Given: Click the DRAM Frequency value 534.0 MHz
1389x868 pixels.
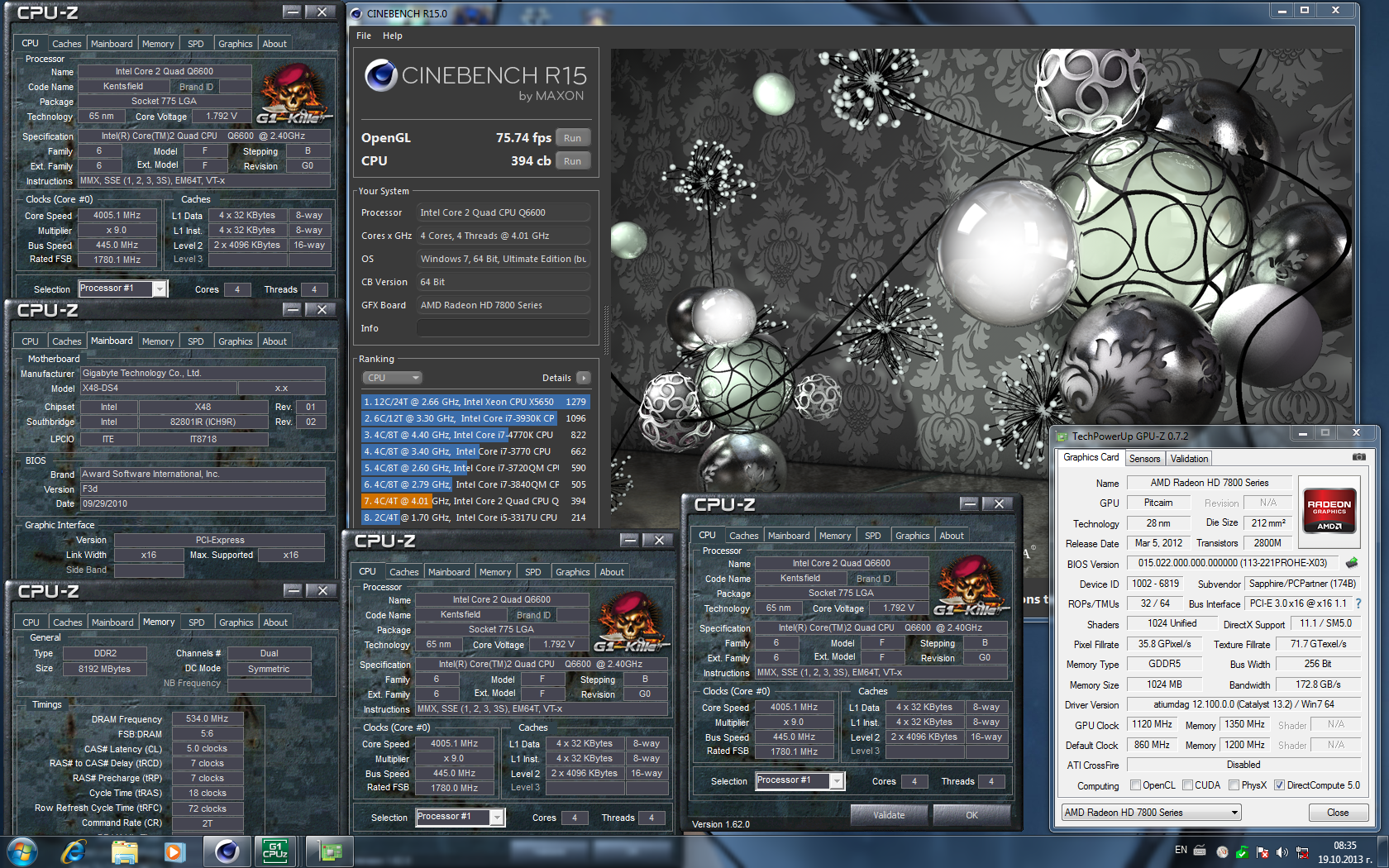Looking at the screenshot, I should click(207, 719).
